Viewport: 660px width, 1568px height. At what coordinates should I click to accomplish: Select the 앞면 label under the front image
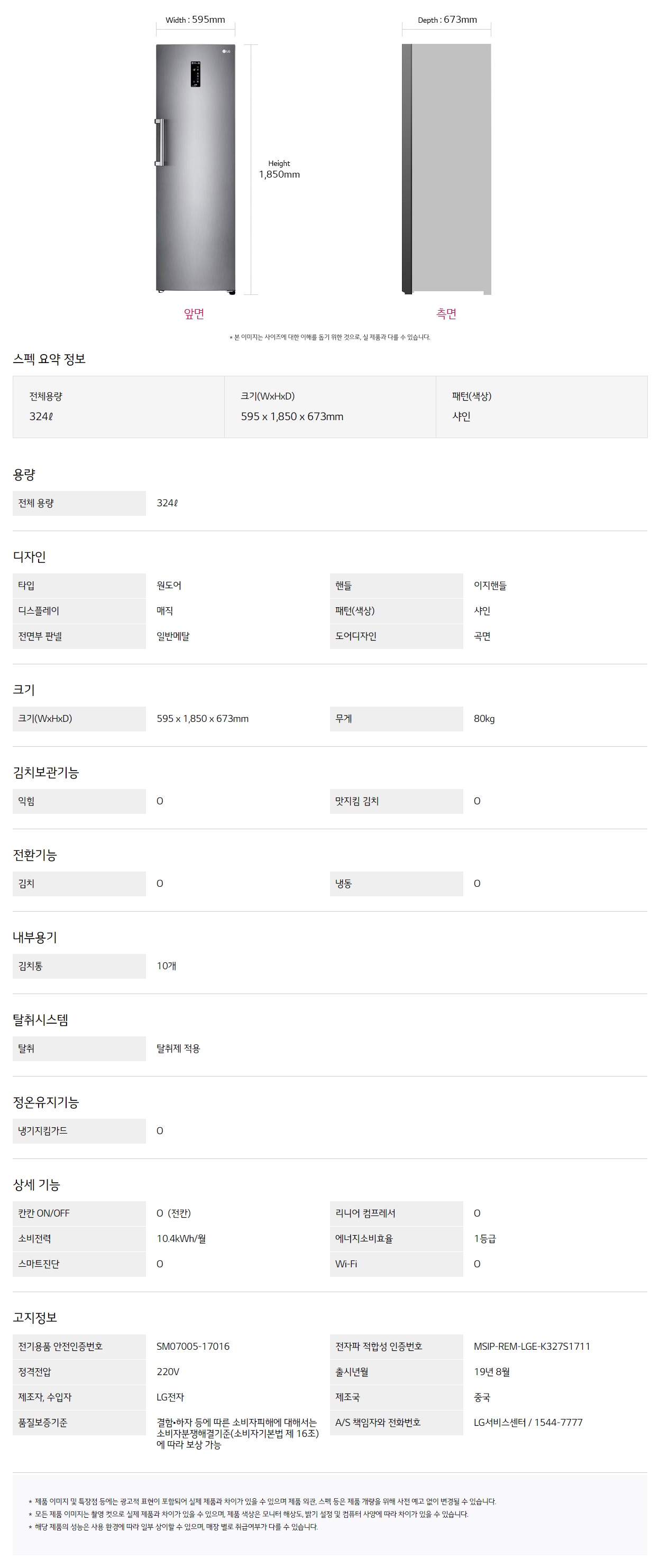click(194, 314)
